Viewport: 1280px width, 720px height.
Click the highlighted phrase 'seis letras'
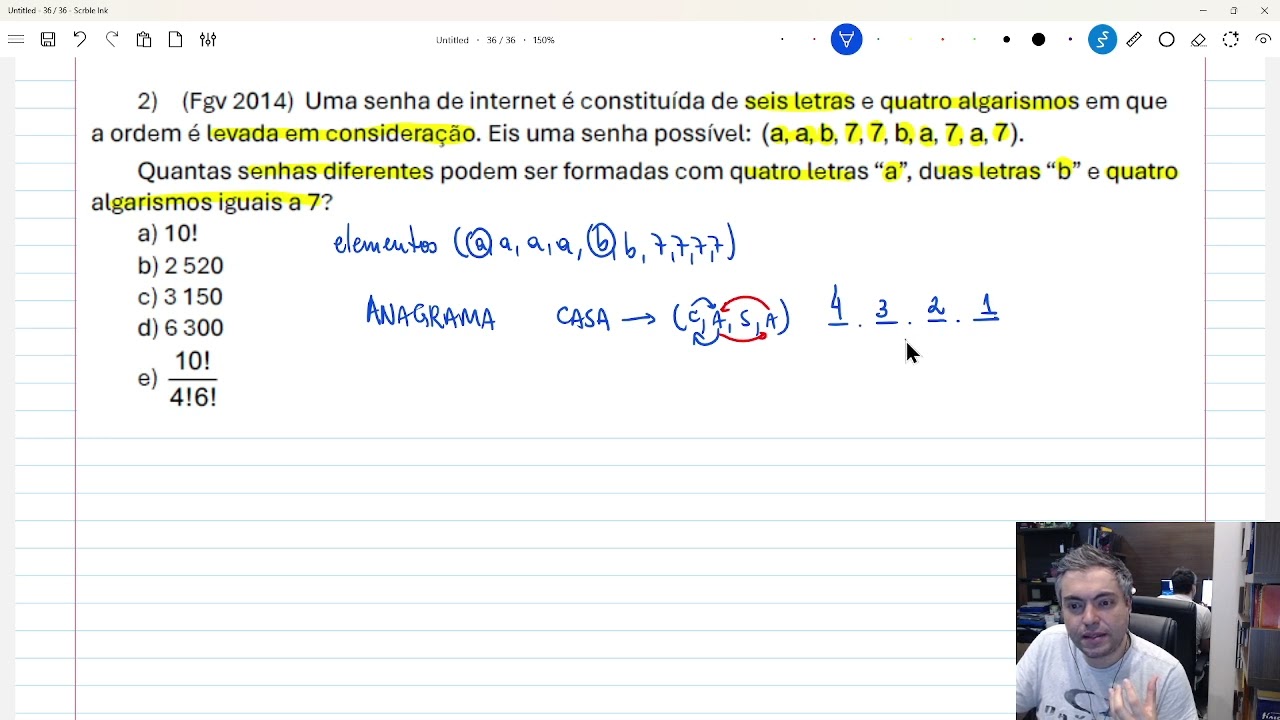799,101
